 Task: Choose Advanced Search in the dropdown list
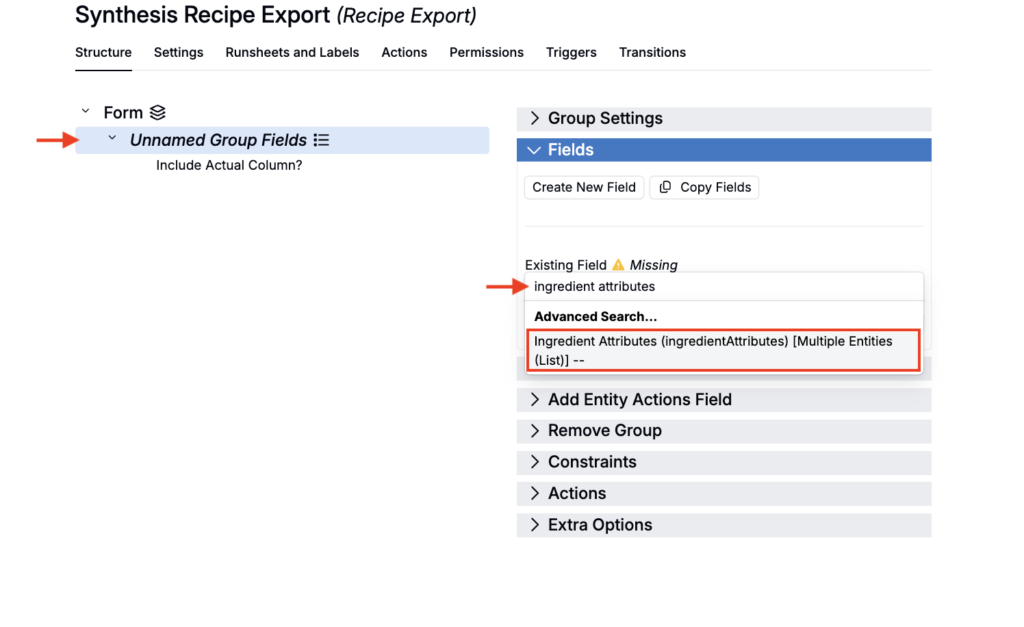point(595,316)
